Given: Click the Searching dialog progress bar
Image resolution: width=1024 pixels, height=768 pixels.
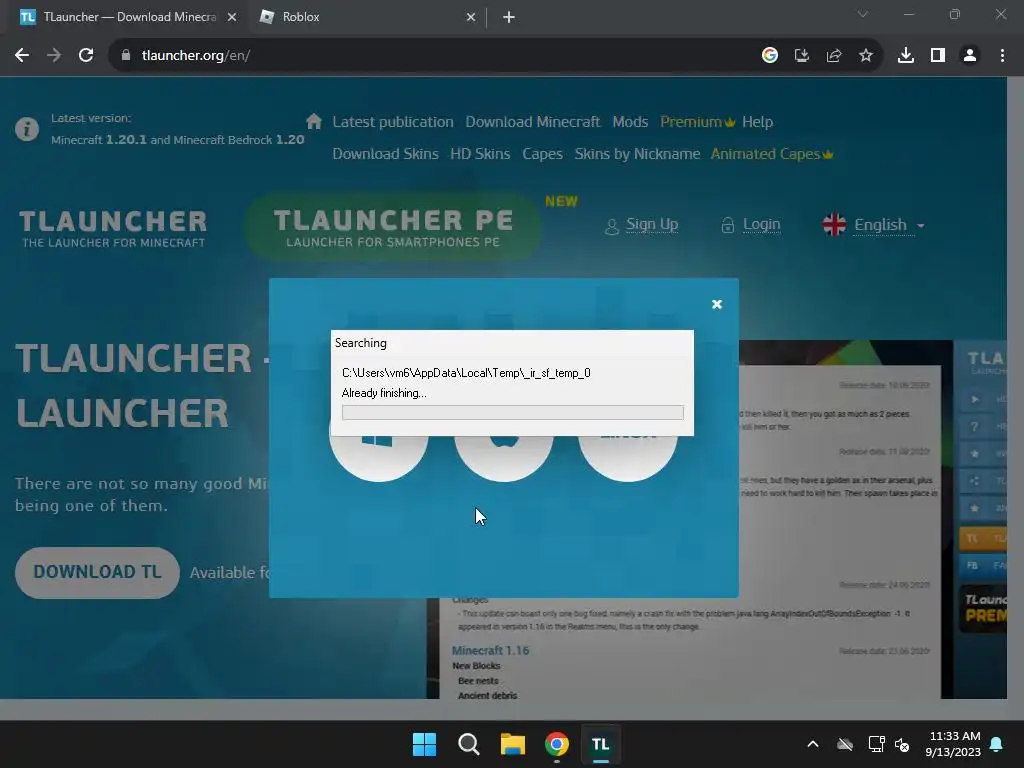Looking at the screenshot, I should [x=513, y=412].
